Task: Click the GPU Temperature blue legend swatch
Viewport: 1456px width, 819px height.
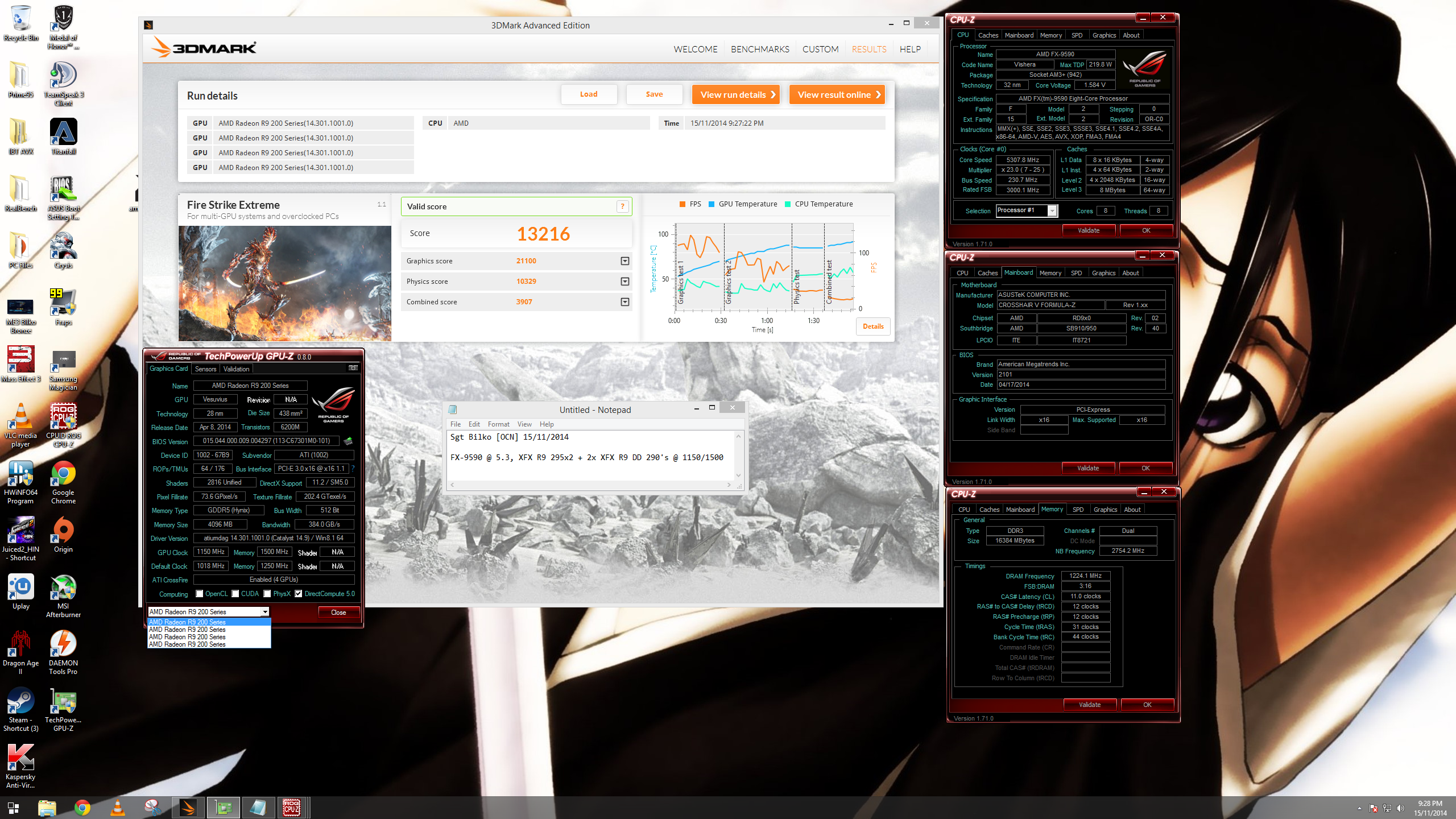Action: pyautogui.click(x=712, y=204)
